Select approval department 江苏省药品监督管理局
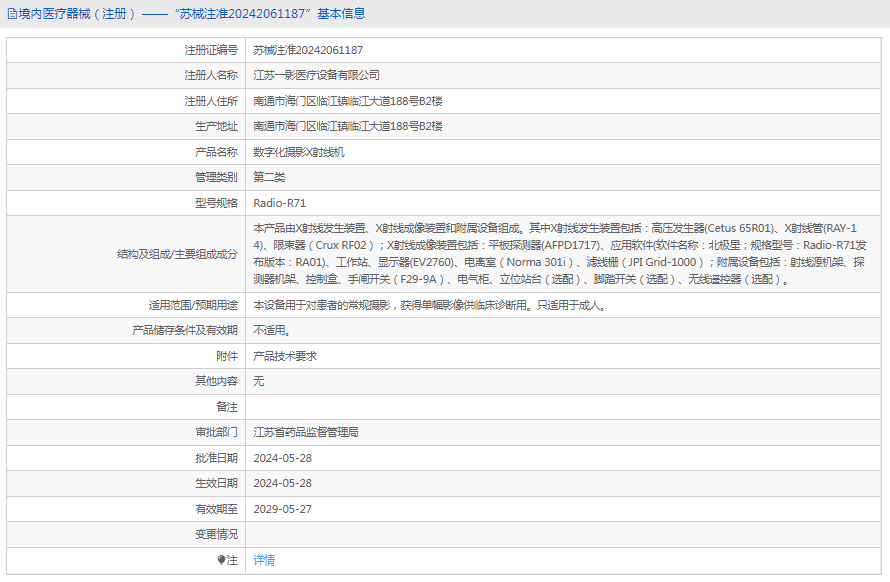 pos(306,432)
